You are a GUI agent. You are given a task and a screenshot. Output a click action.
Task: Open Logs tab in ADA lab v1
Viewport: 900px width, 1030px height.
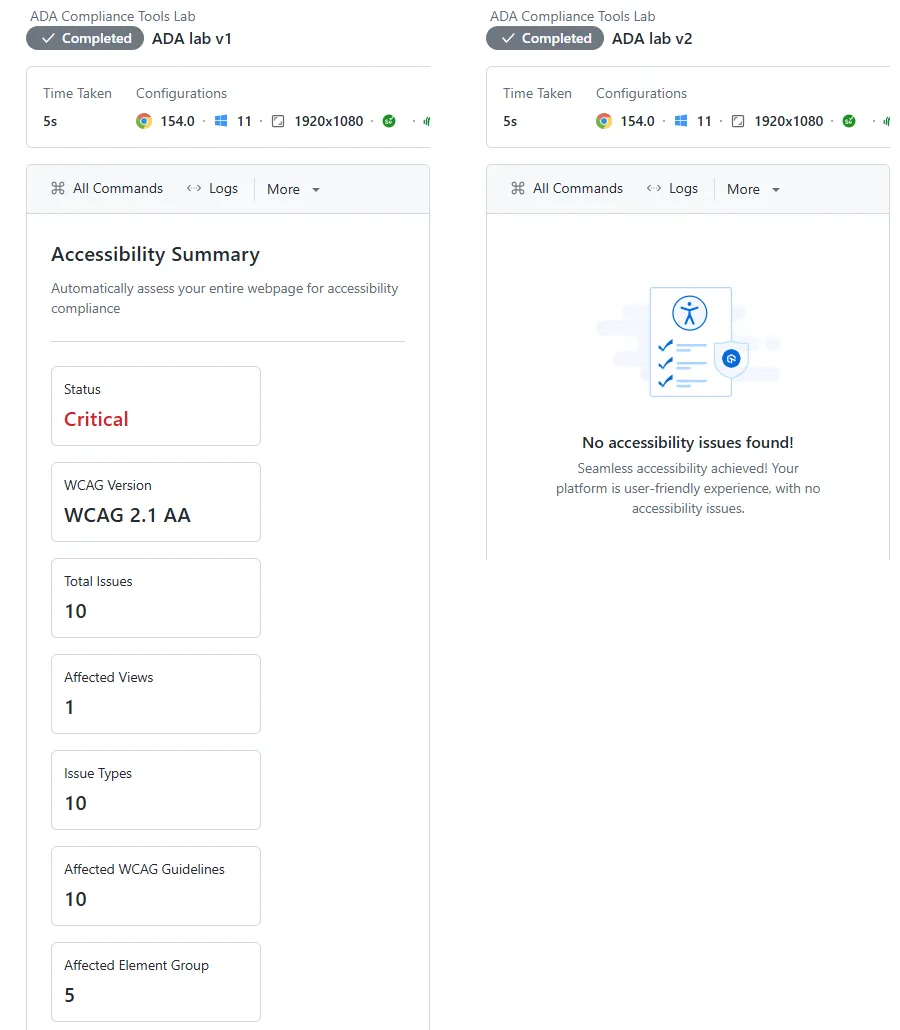(212, 189)
